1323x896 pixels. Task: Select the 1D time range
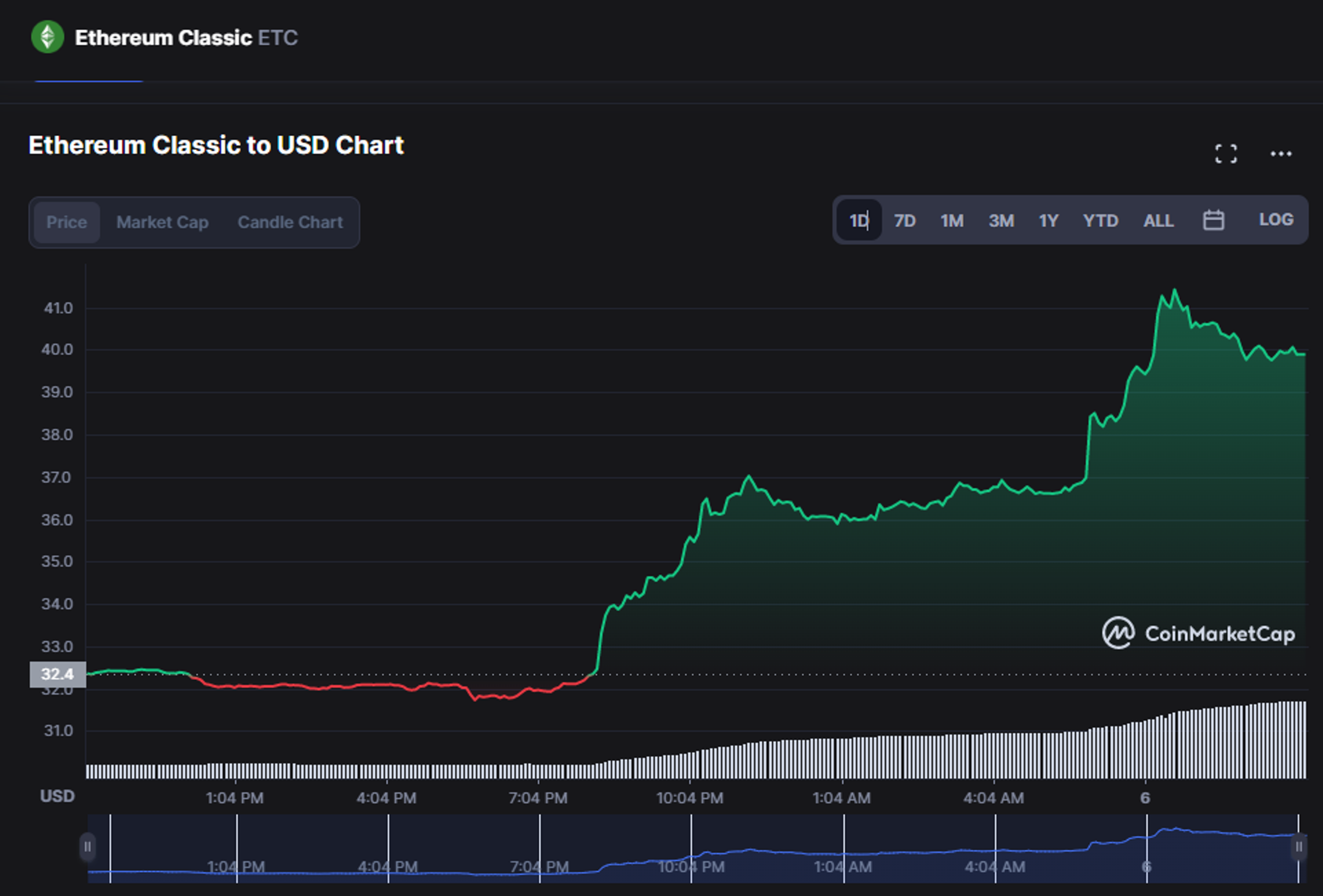(859, 221)
